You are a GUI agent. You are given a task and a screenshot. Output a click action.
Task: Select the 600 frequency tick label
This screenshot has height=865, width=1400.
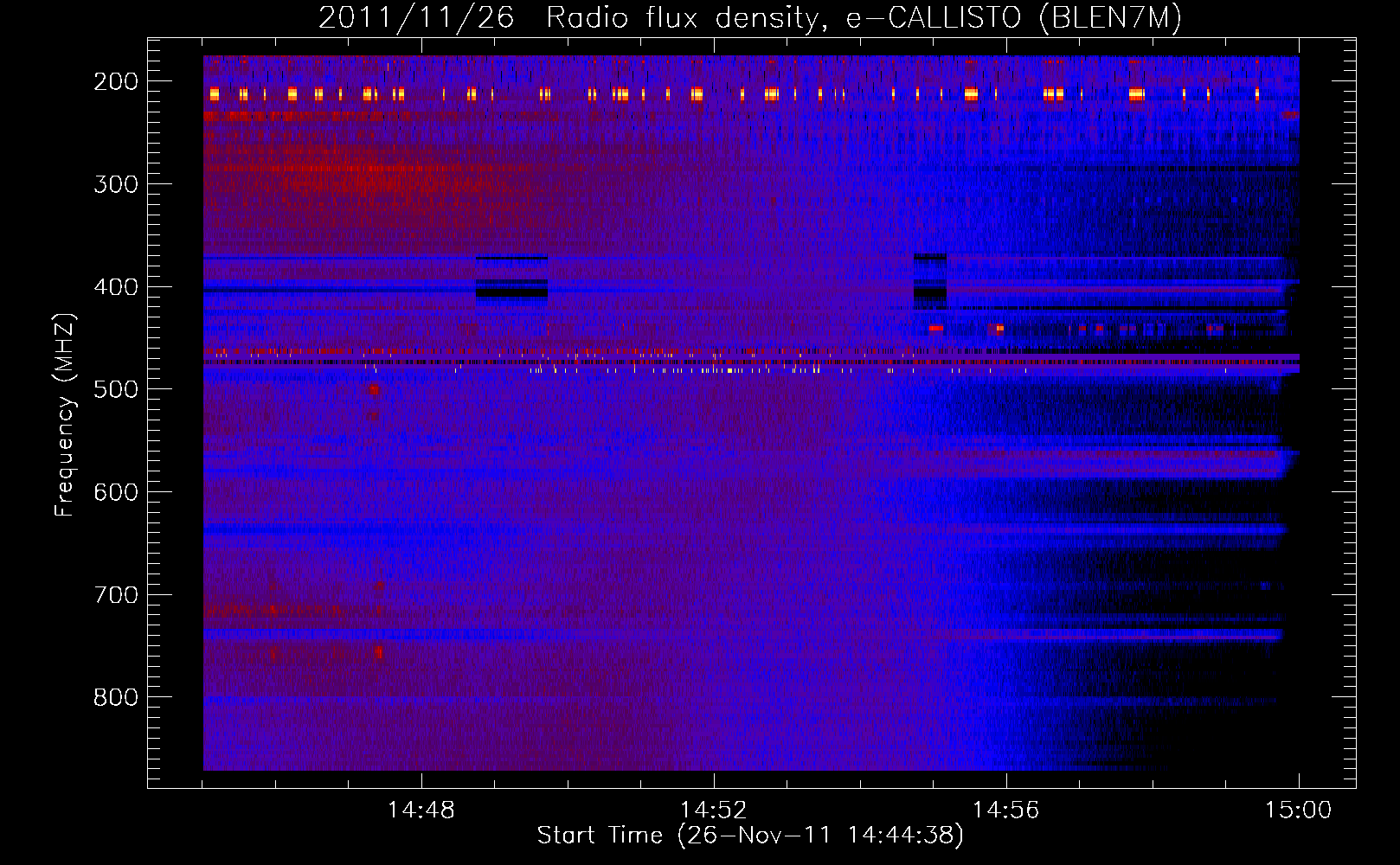coord(116,492)
